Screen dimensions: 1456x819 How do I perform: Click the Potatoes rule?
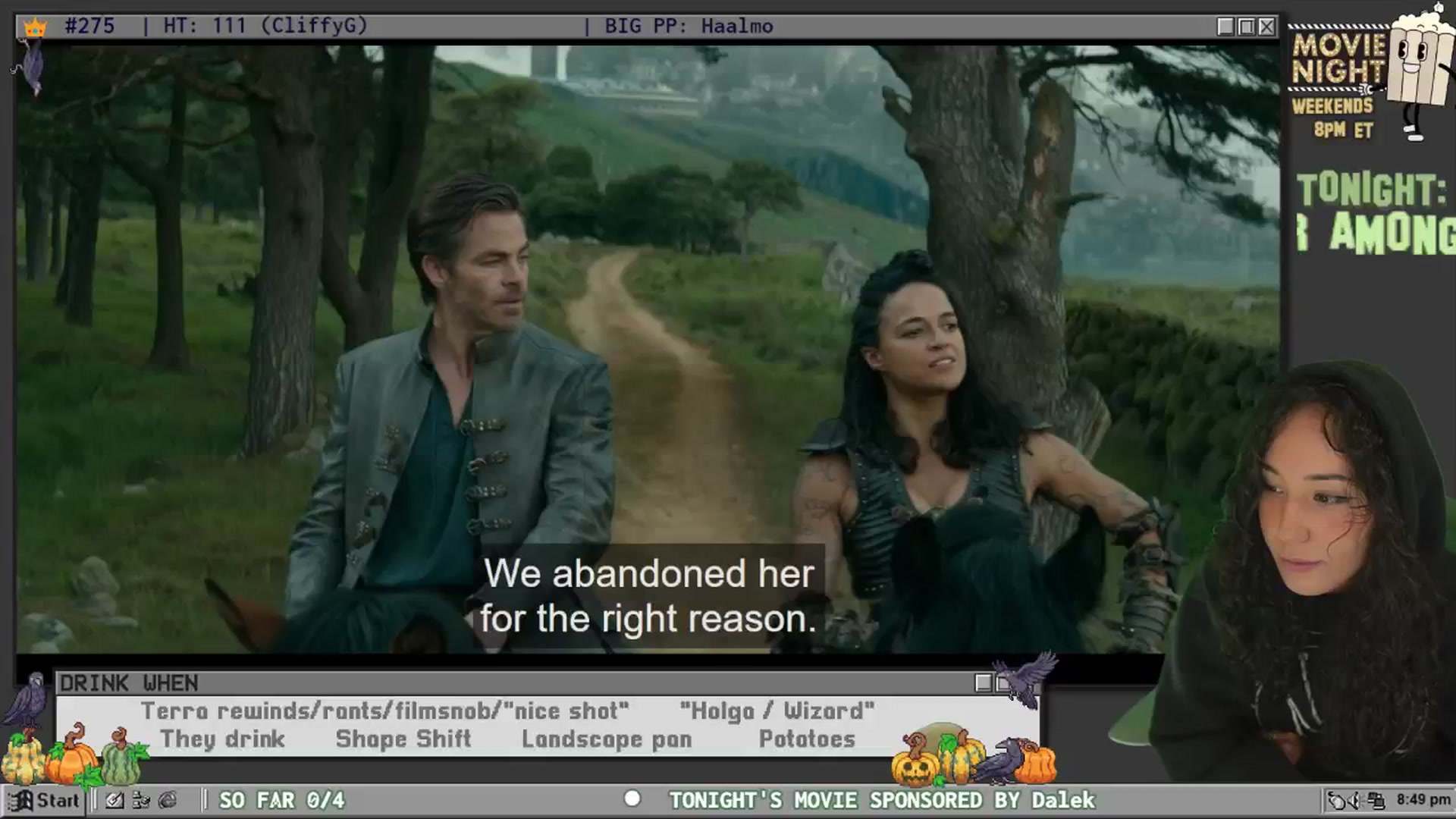click(x=807, y=739)
